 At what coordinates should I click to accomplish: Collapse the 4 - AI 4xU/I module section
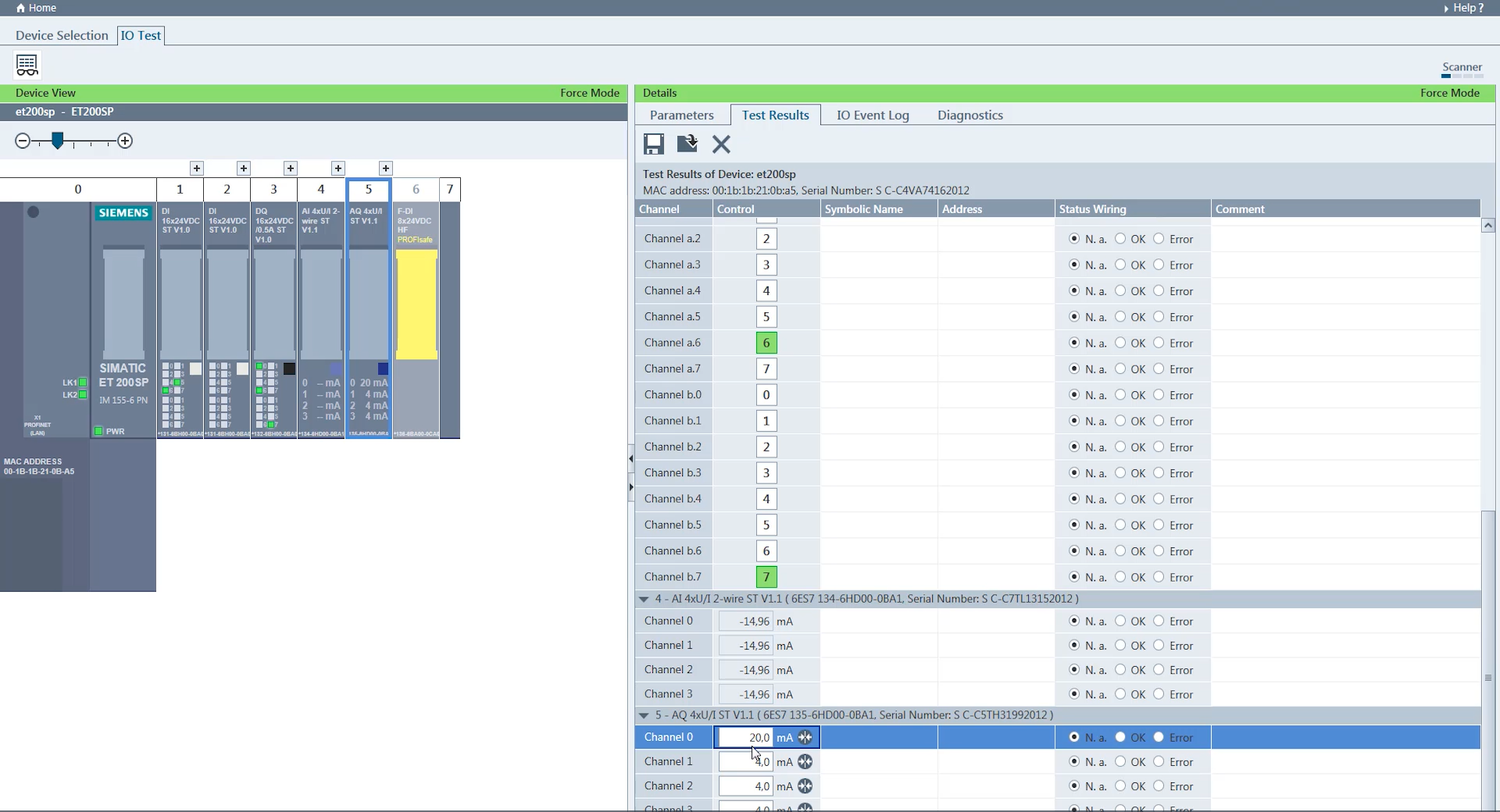click(x=644, y=599)
